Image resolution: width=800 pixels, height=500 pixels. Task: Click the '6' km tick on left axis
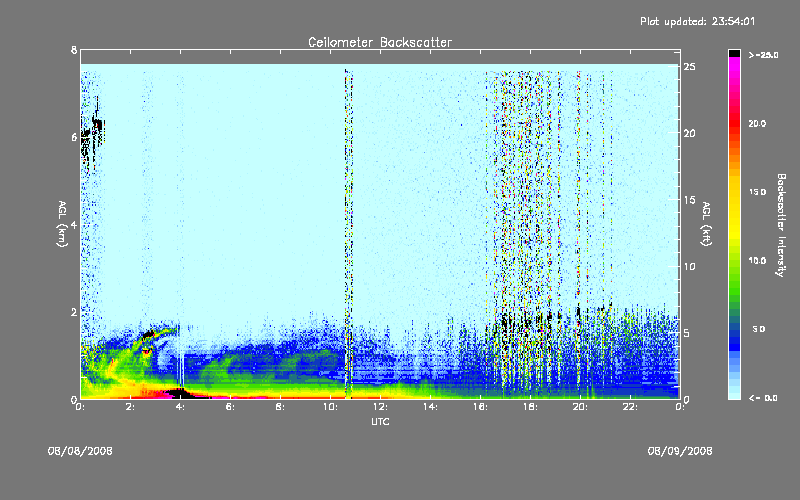pyautogui.click(x=74, y=137)
